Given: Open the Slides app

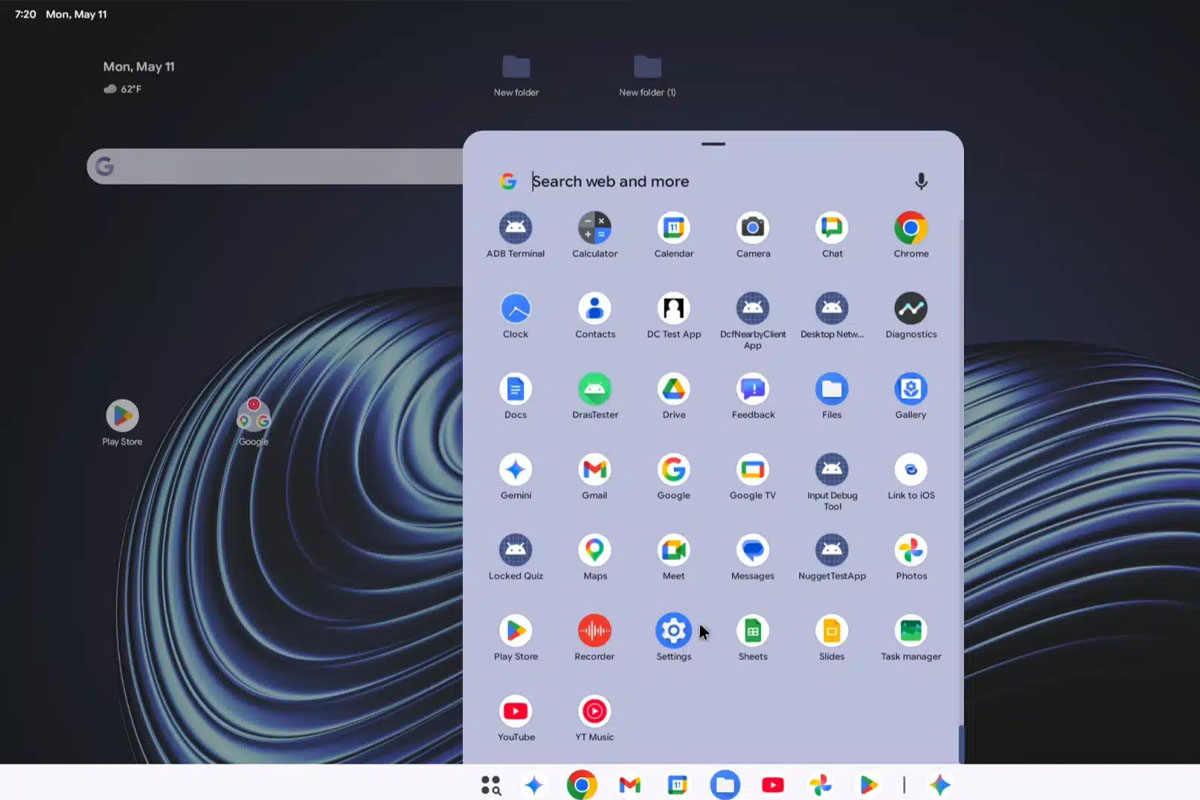Looking at the screenshot, I should (831, 630).
